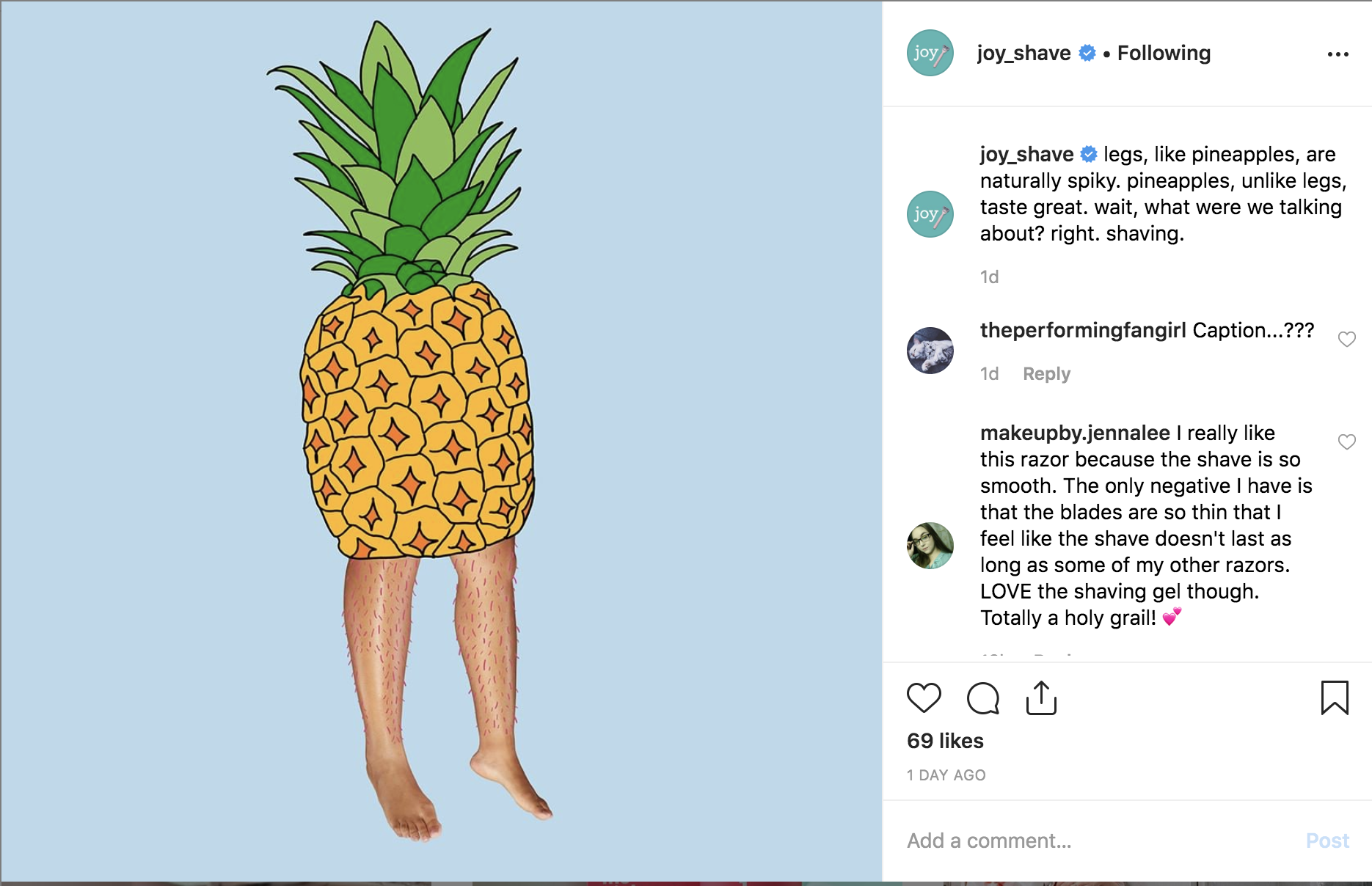Viewport: 1372px width, 886px height.
Task: Click the Following button
Action: [x=1164, y=53]
